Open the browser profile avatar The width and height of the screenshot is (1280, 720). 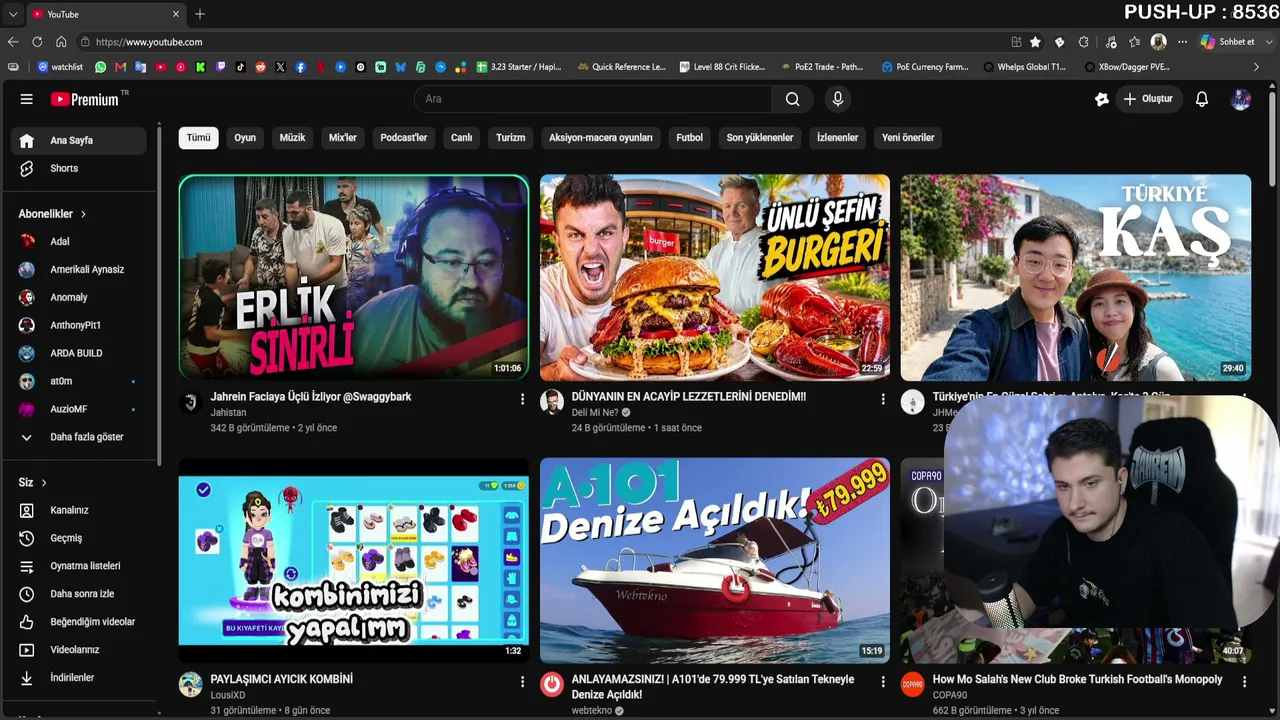[1158, 42]
